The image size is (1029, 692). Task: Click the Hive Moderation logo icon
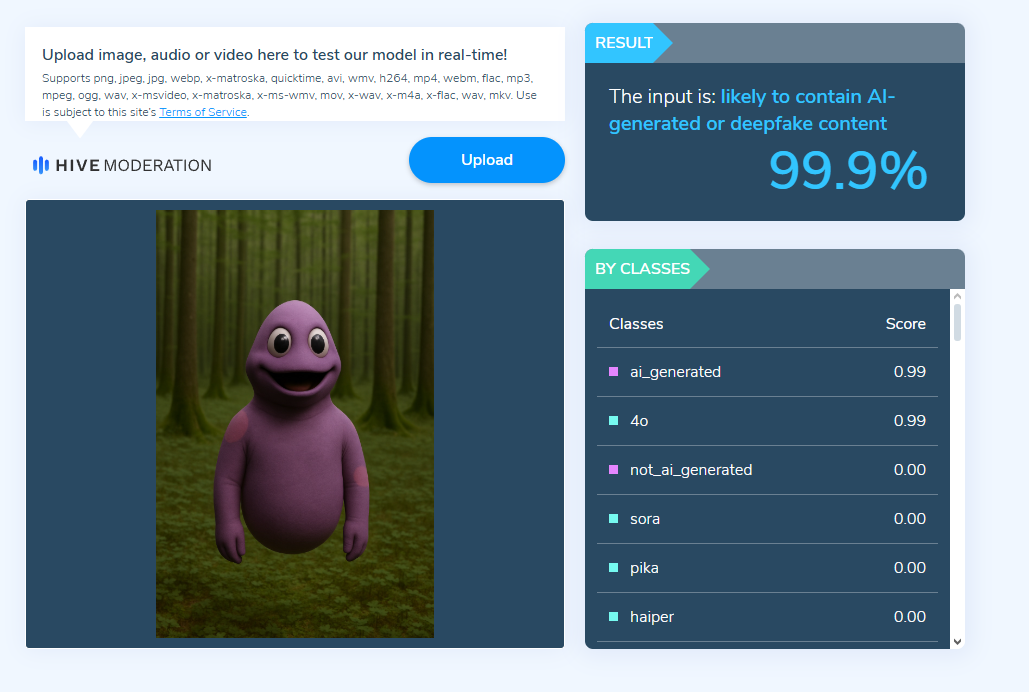tap(41, 165)
